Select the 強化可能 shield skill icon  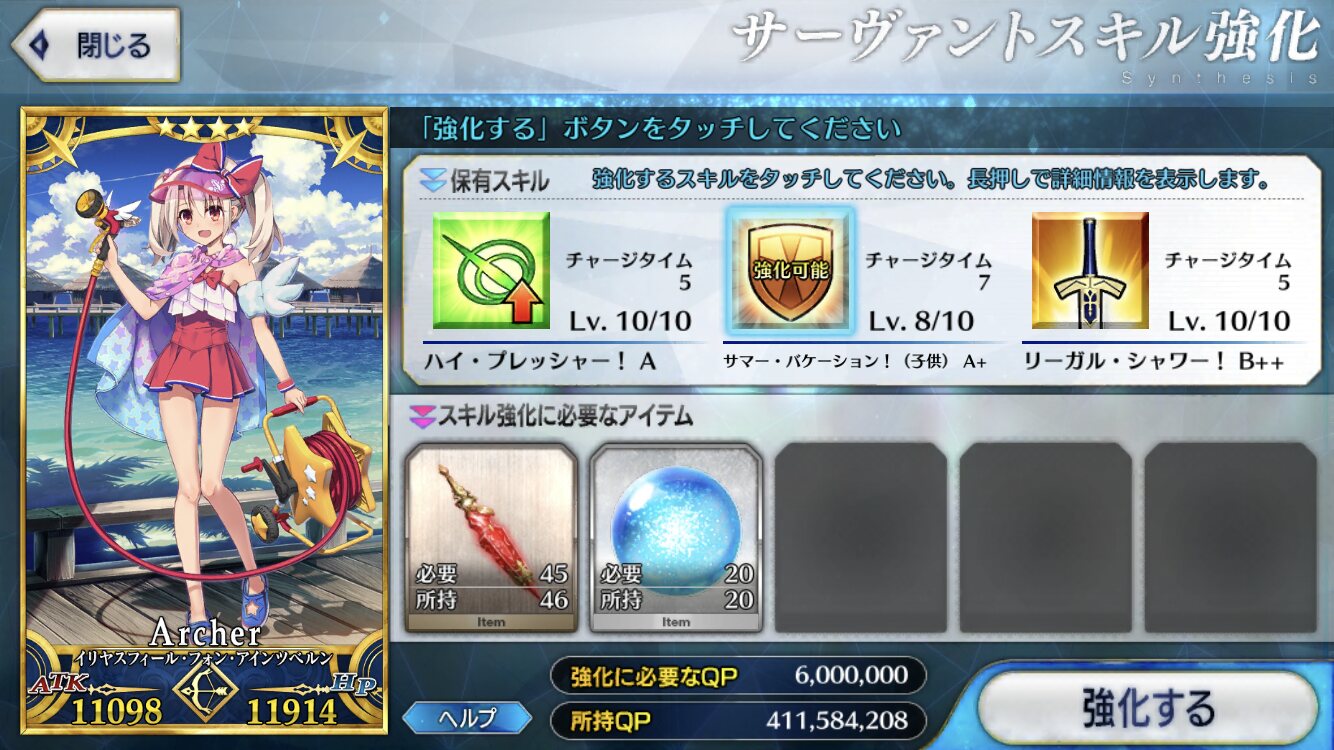tap(790, 270)
